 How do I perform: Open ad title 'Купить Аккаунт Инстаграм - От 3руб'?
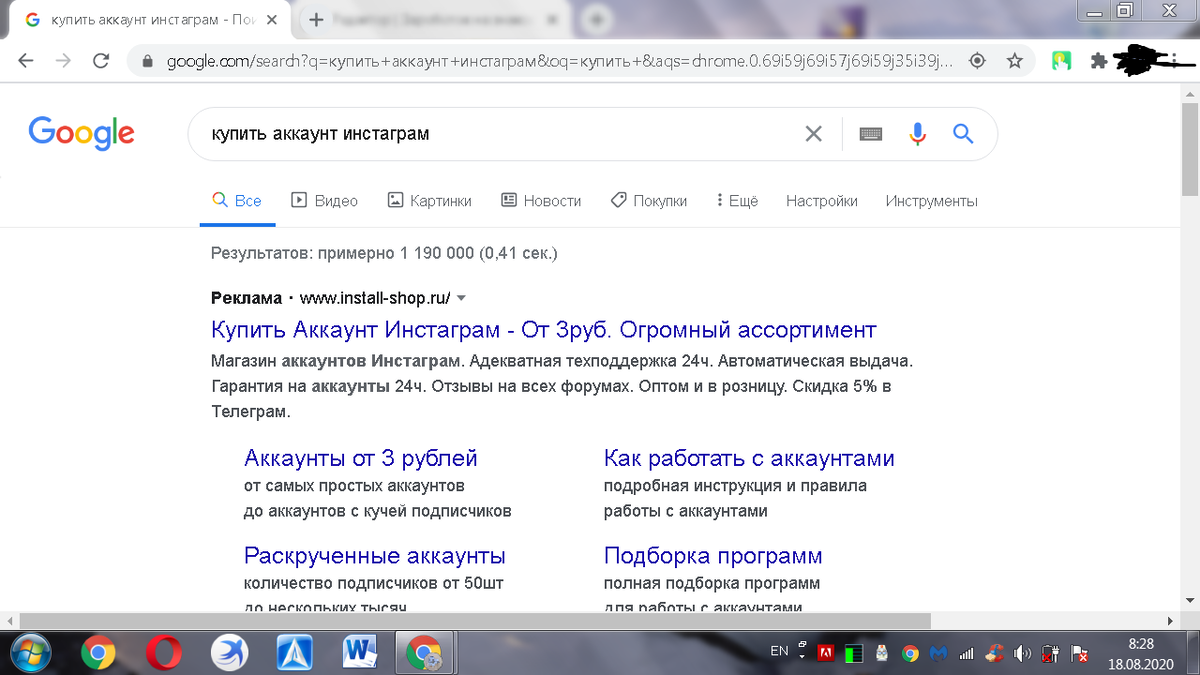(544, 330)
